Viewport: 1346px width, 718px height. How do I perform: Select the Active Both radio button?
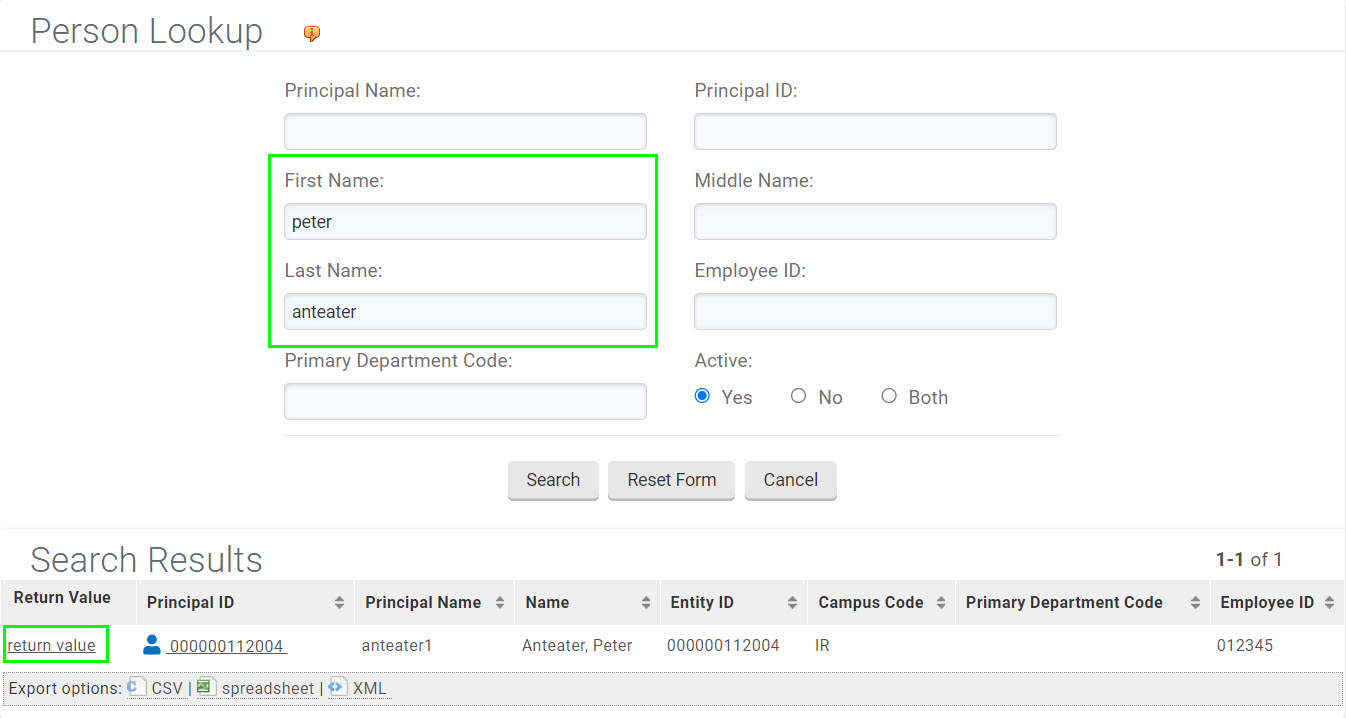[x=889, y=396]
